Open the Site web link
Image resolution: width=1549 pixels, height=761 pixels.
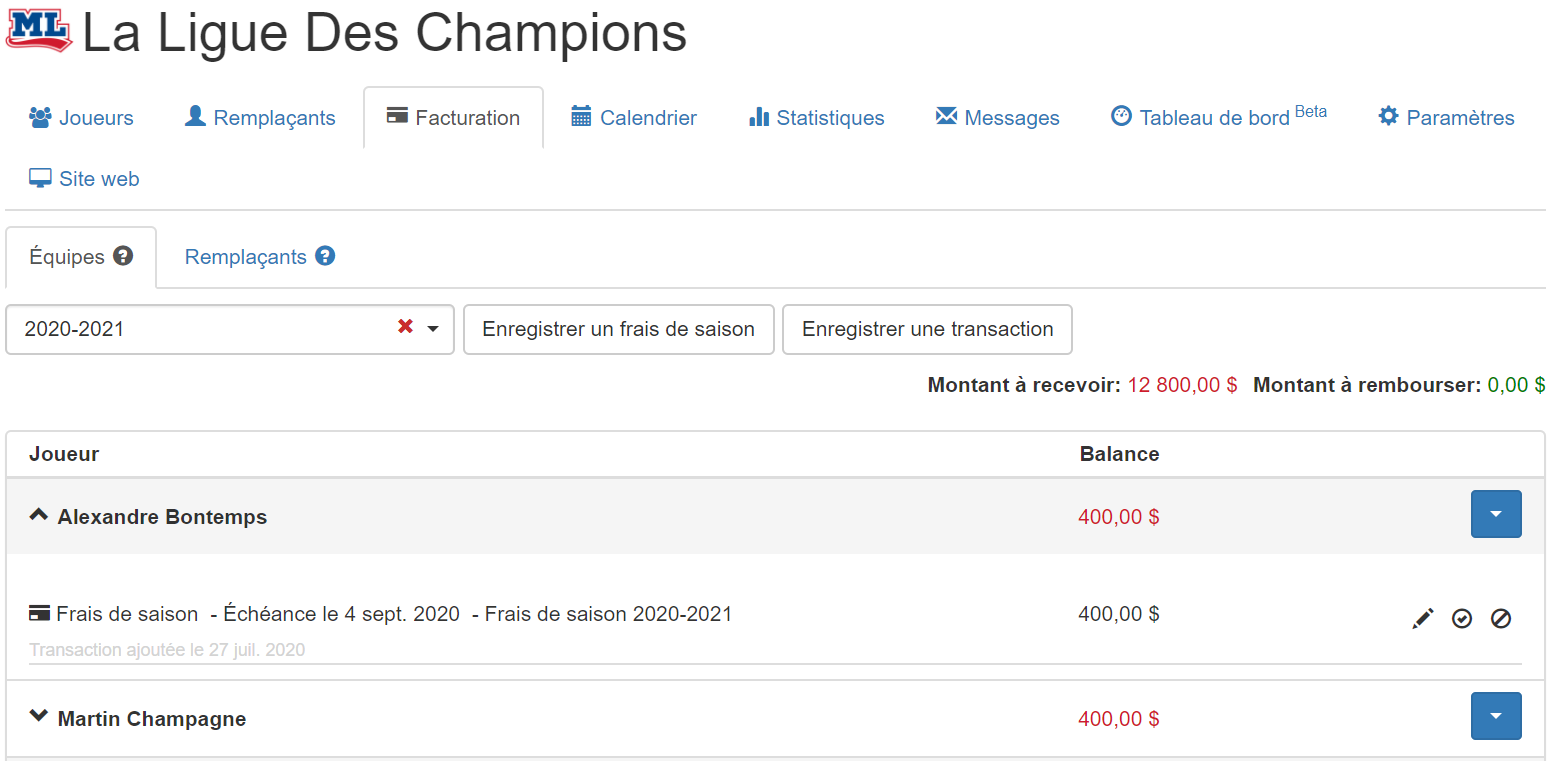click(84, 179)
